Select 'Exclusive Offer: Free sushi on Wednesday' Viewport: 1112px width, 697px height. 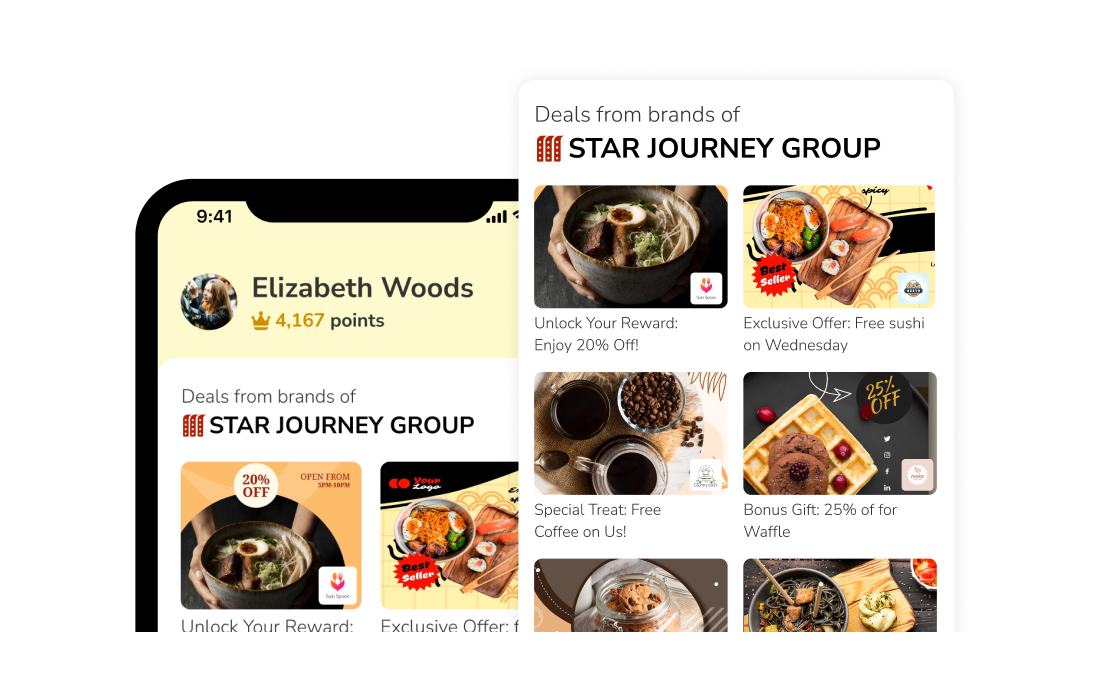point(834,334)
